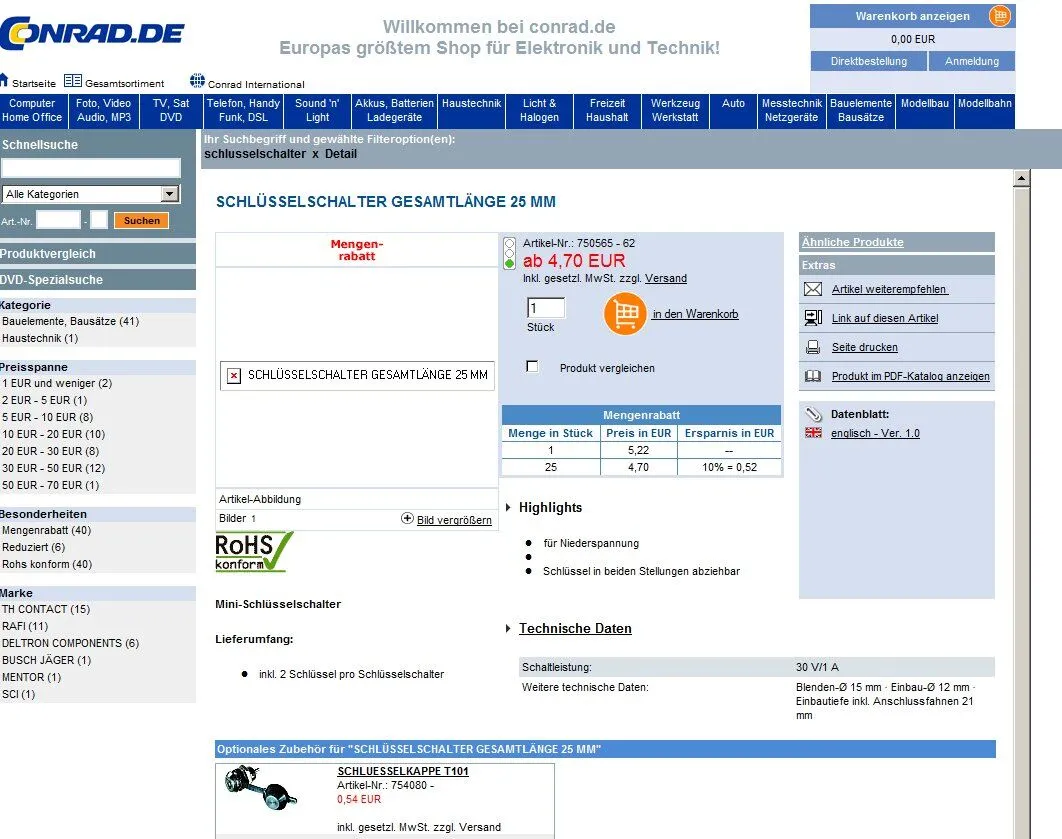Image resolution: width=1062 pixels, height=839 pixels.
Task: Expand the Technische Daten section
Action: pyautogui.click(x=575, y=629)
